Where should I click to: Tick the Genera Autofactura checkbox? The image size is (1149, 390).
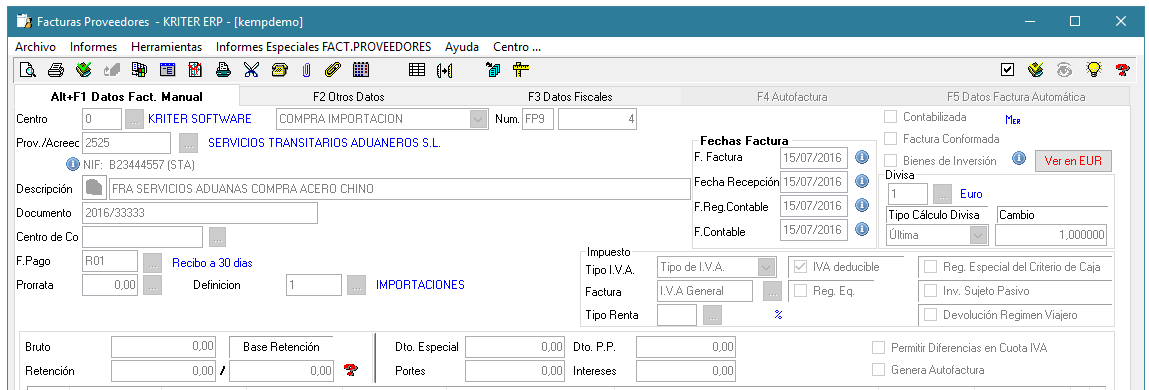[878, 370]
